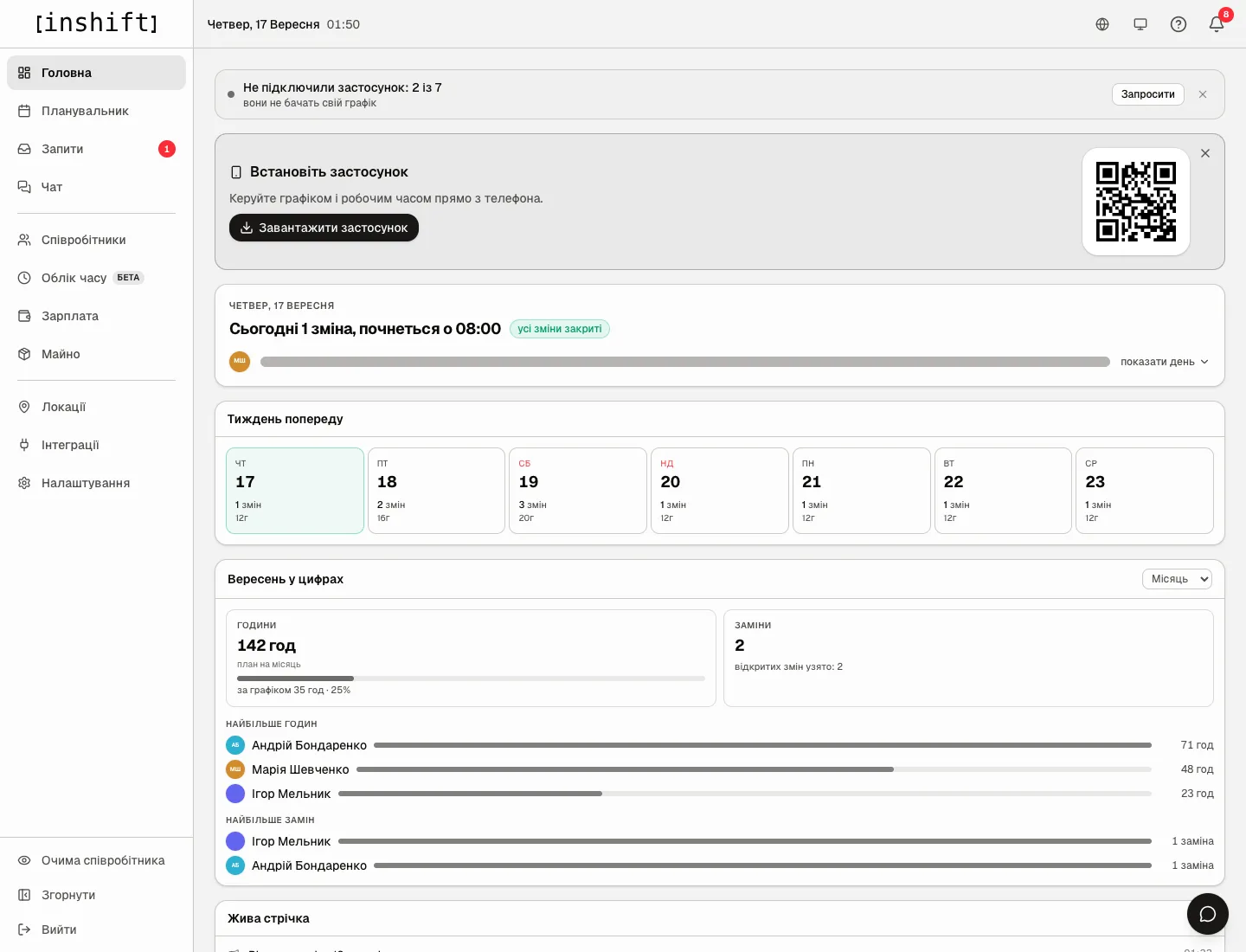Screen dimensions: 1246x952
Task: Click Марія Шевченко avatar icon
Action: [x=235, y=769]
